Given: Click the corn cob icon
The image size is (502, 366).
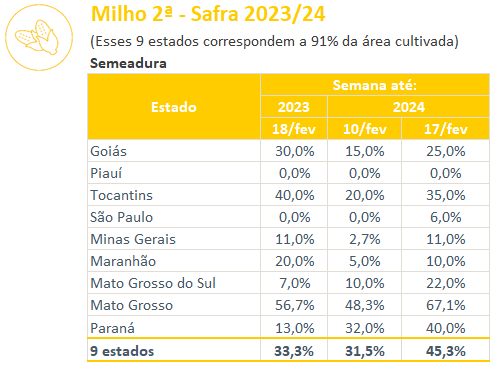Looking at the screenshot, I should point(39,37).
